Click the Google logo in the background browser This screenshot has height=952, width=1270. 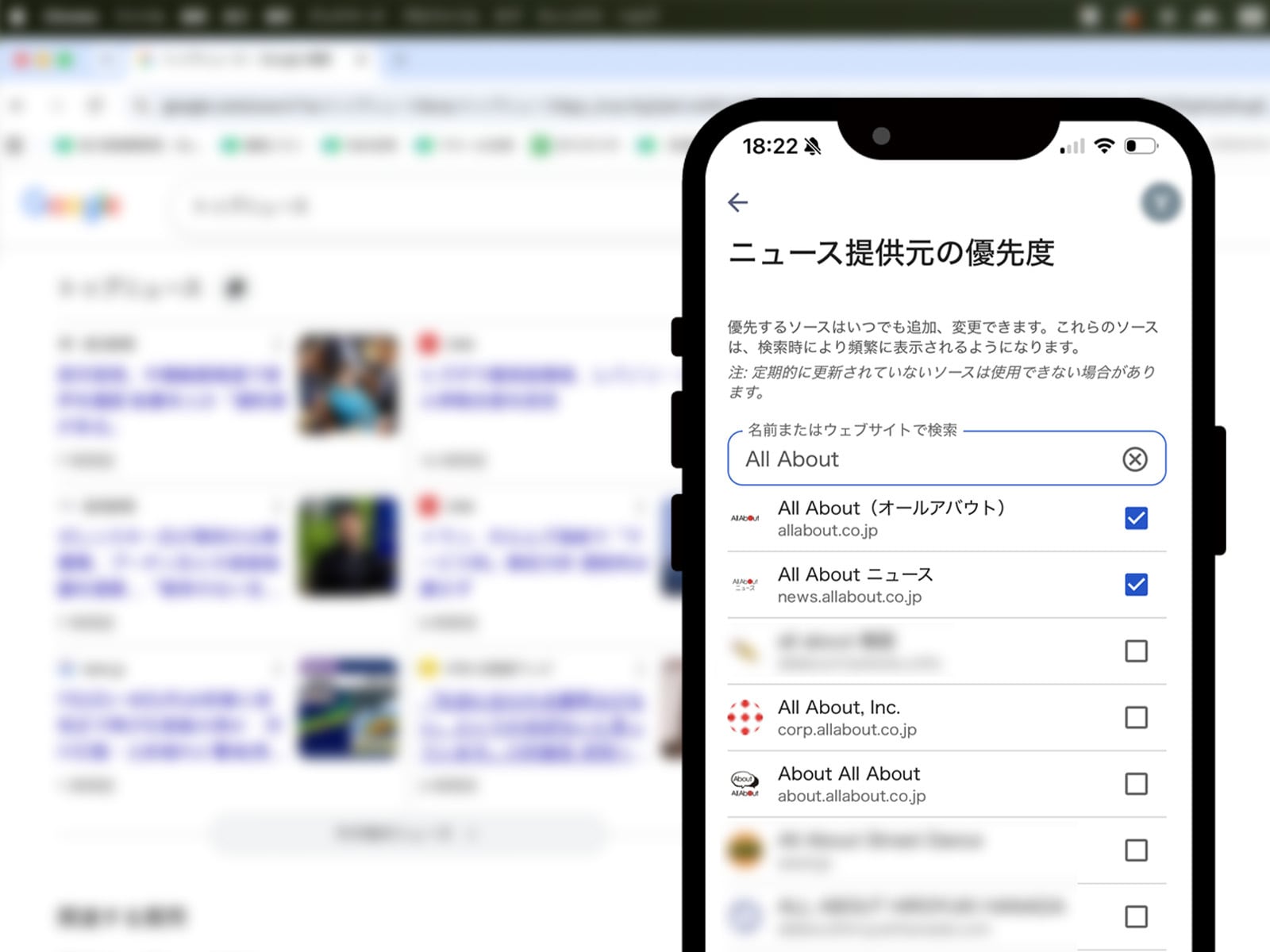click(71, 205)
